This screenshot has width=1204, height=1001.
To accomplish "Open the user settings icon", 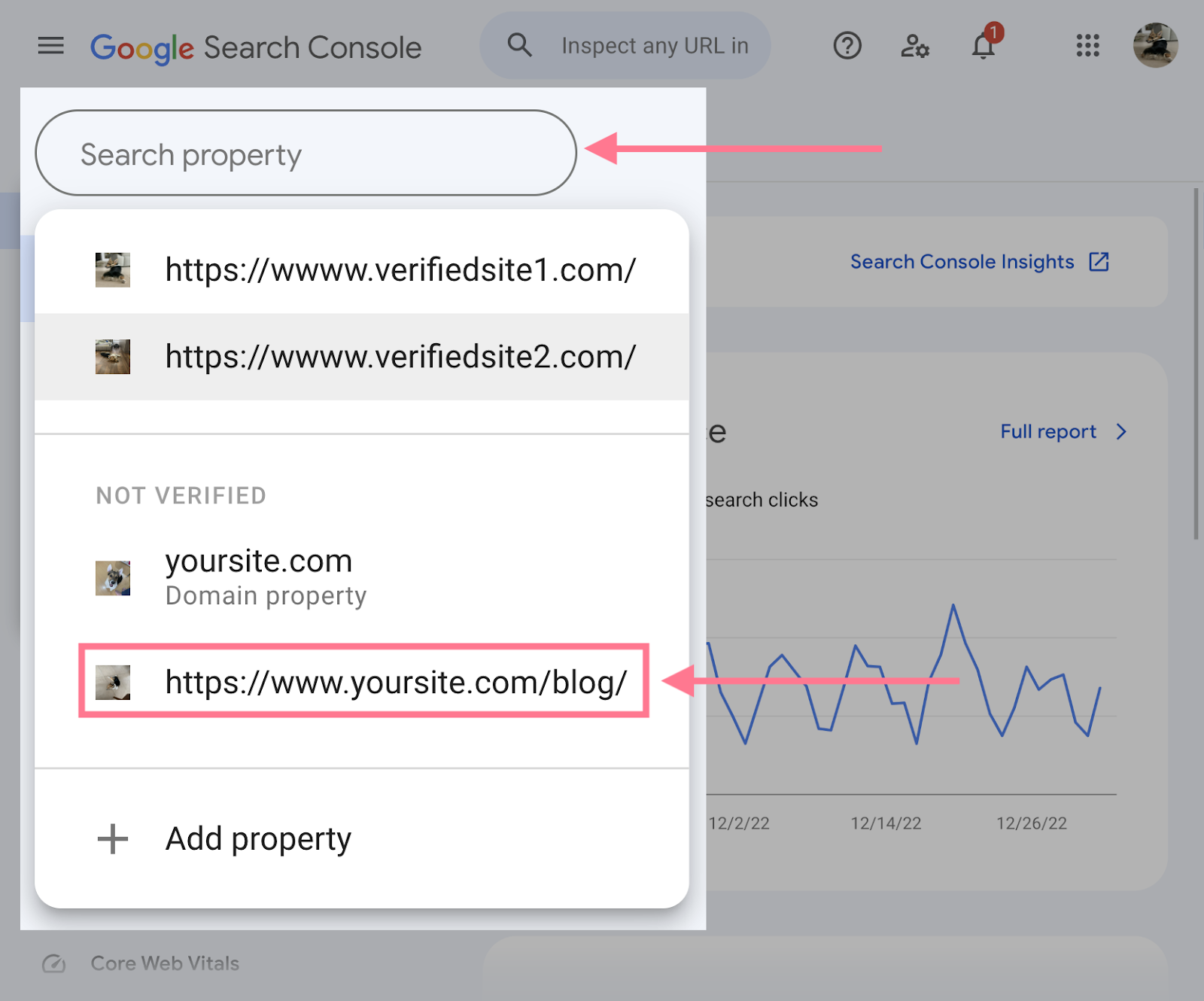I will coord(914,45).
